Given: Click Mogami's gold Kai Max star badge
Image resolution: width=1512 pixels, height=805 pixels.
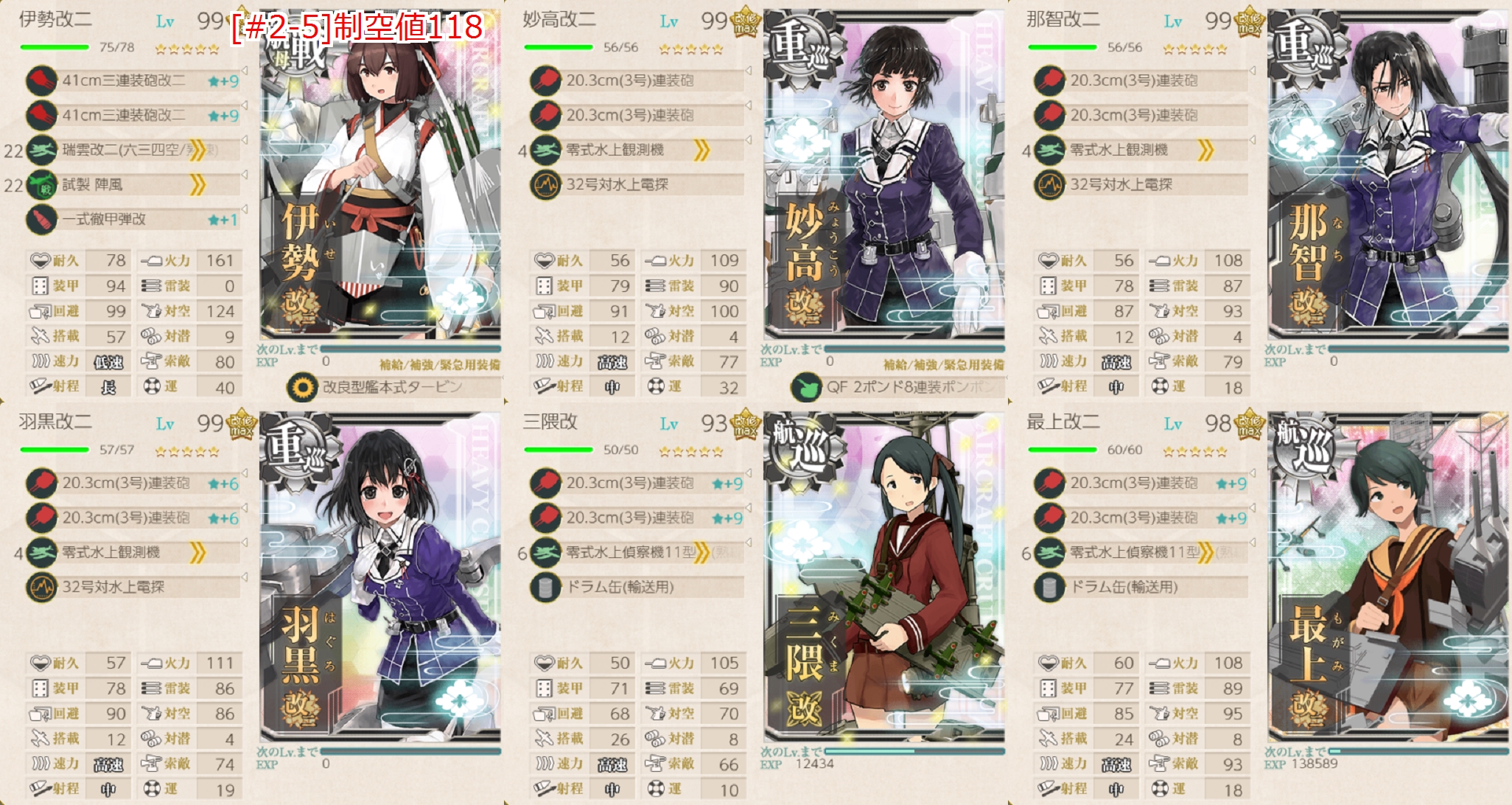Looking at the screenshot, I should (x=1250, y=425).
